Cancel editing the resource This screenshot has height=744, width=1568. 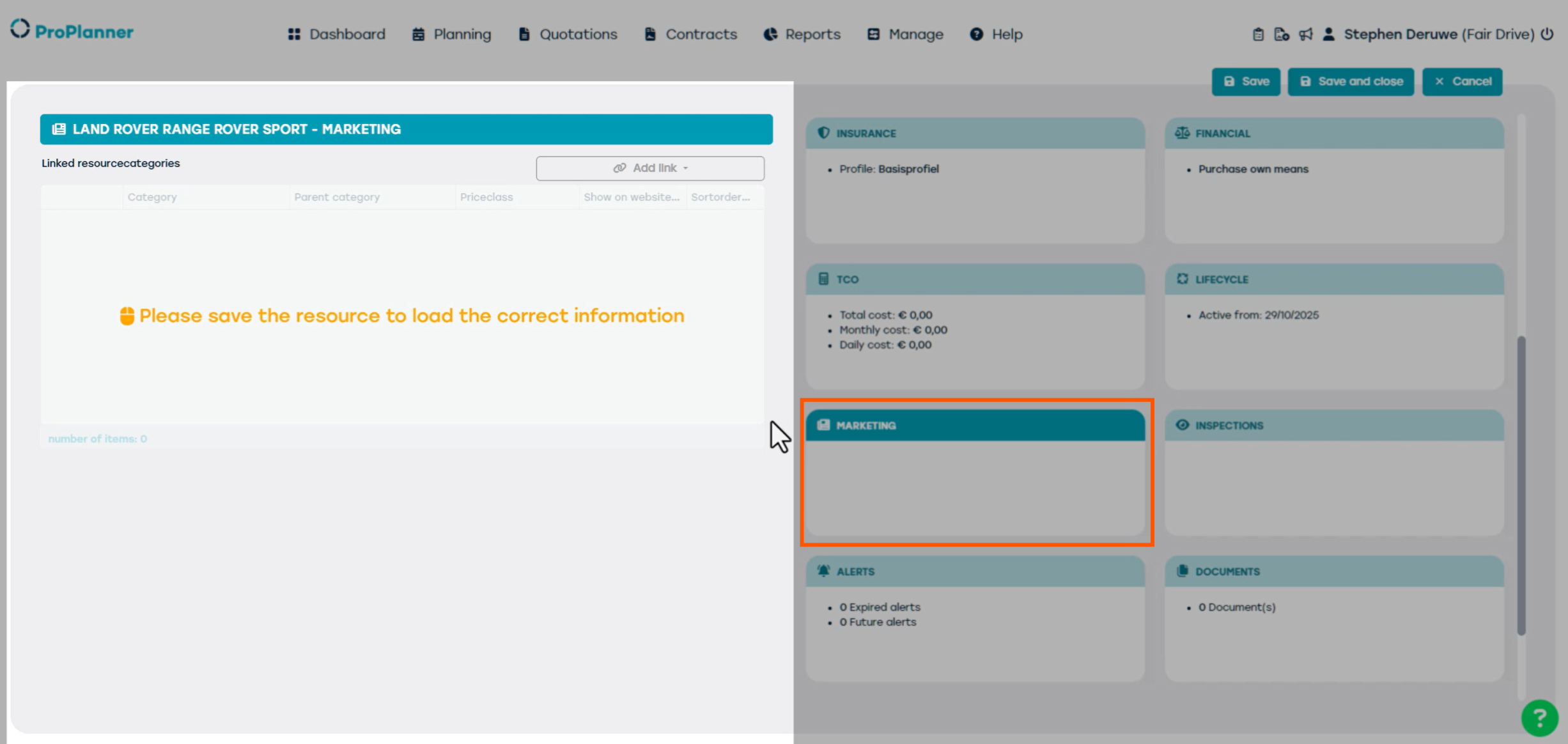[1462, 82]
